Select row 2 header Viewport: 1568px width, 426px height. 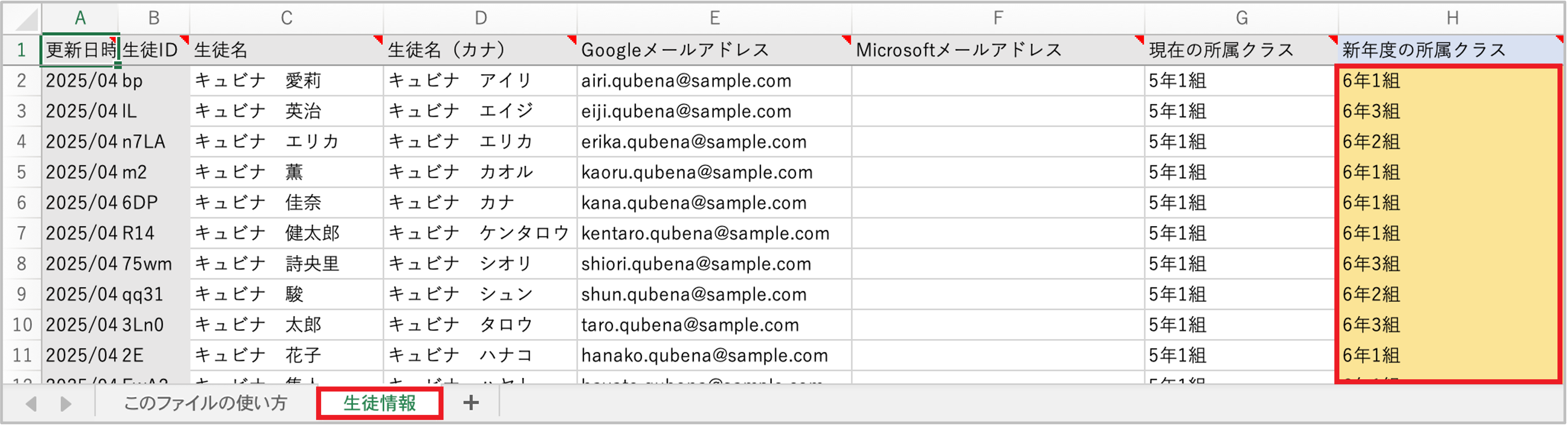[22, 80]
